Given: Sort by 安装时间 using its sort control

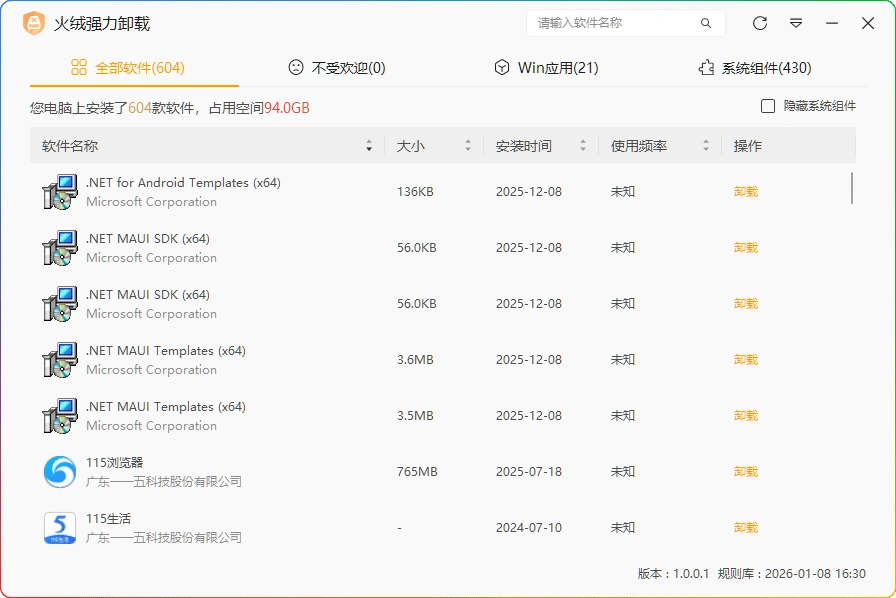Looking at the screenshot, I should pos(584,145).
